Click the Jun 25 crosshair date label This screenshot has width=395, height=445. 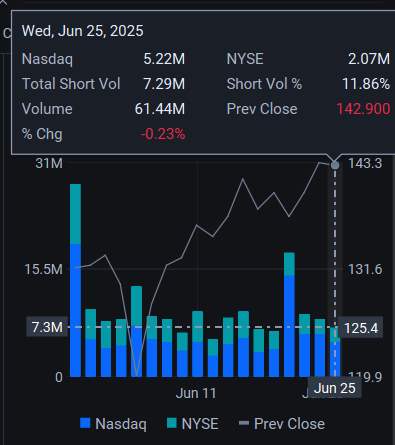[x=335, y=388]
